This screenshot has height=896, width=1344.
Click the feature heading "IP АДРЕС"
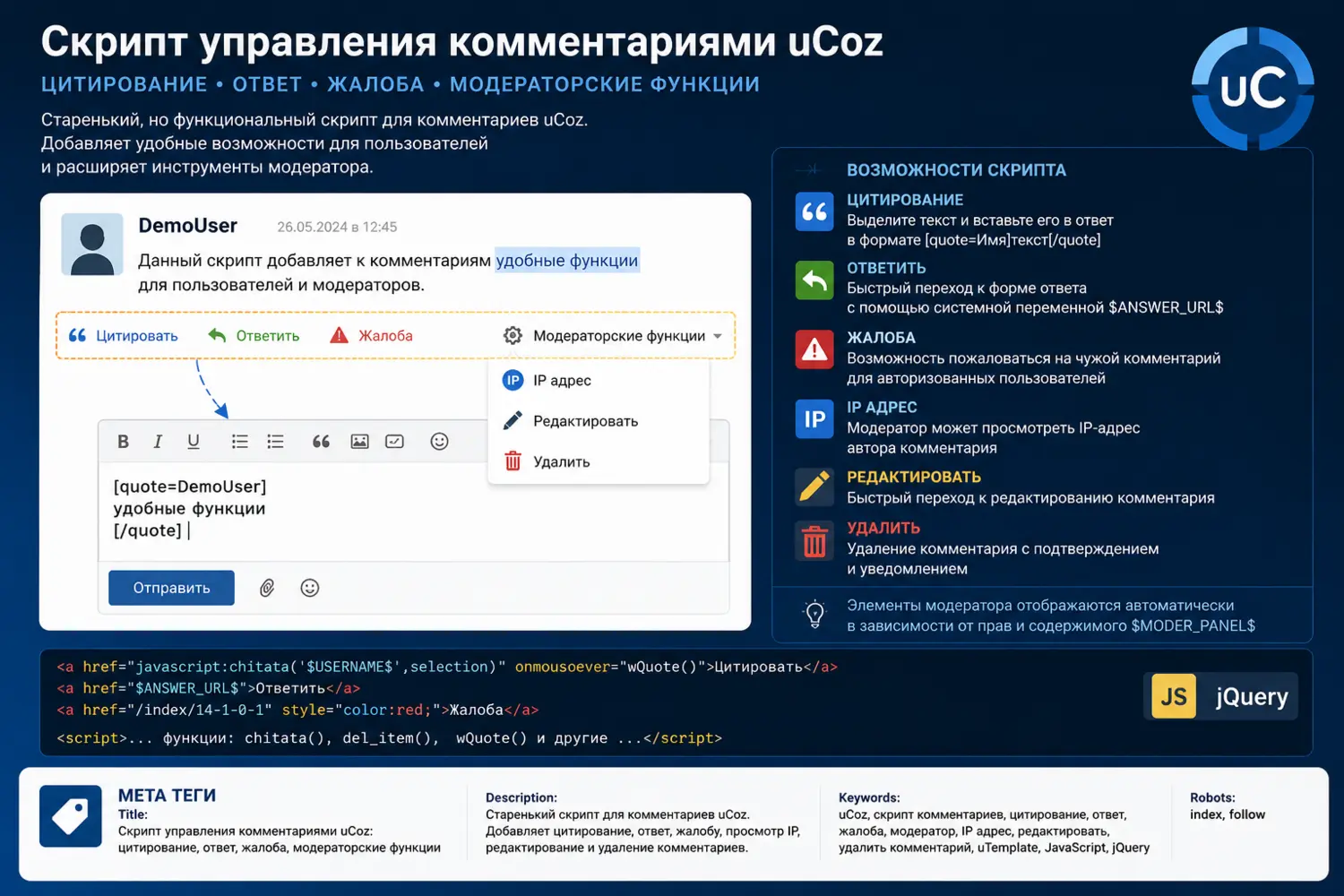[882, 408]
